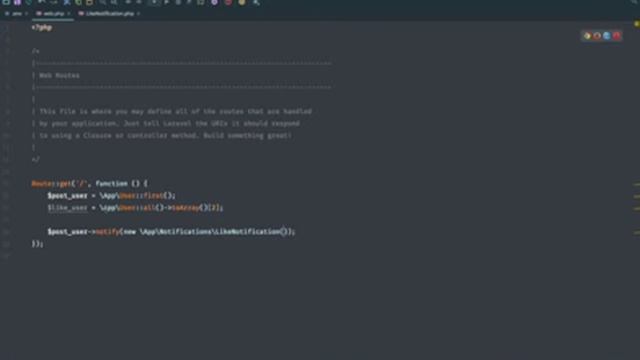This screenshot has width=640, height=360.
Task: Click the green Copy toolbar icon
Action: point(78,2)
